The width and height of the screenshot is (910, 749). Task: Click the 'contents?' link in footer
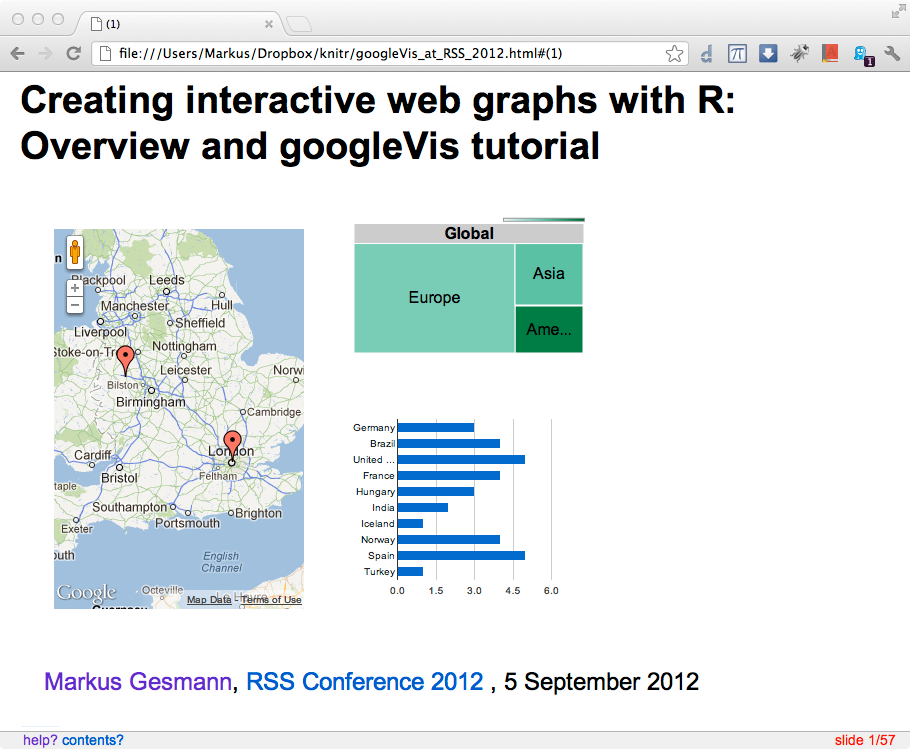(93, 740)
